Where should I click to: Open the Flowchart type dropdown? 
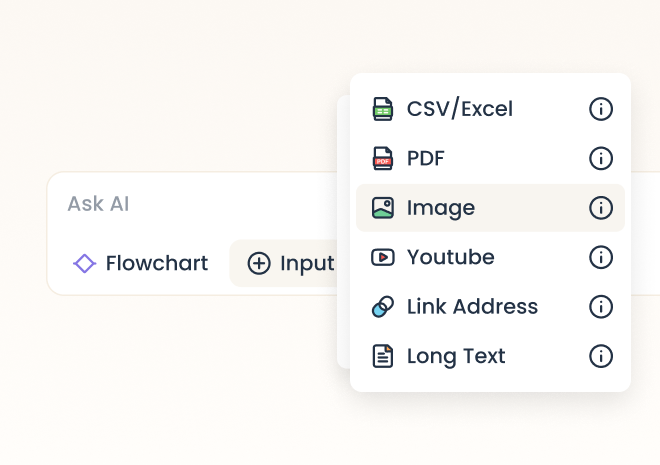coord(141,263)
